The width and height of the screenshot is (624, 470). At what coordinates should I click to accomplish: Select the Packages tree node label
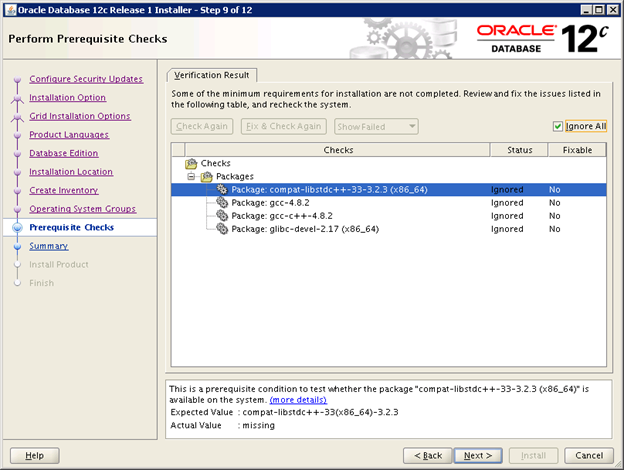tap(235, 176)
